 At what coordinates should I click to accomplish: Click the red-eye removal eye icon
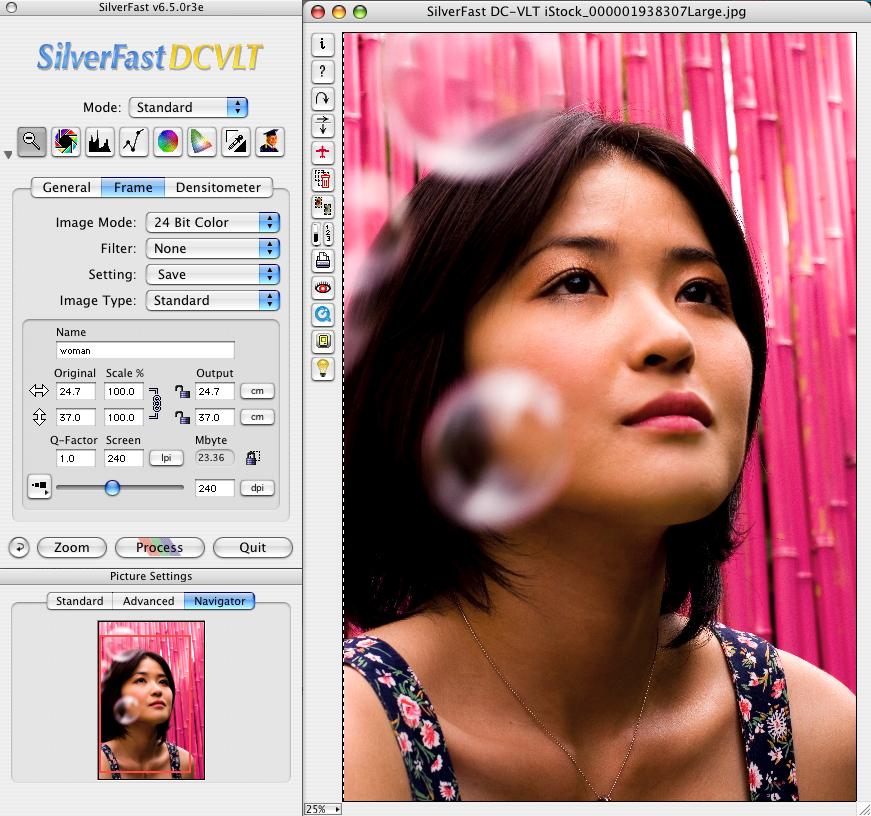tap(323, 288)
